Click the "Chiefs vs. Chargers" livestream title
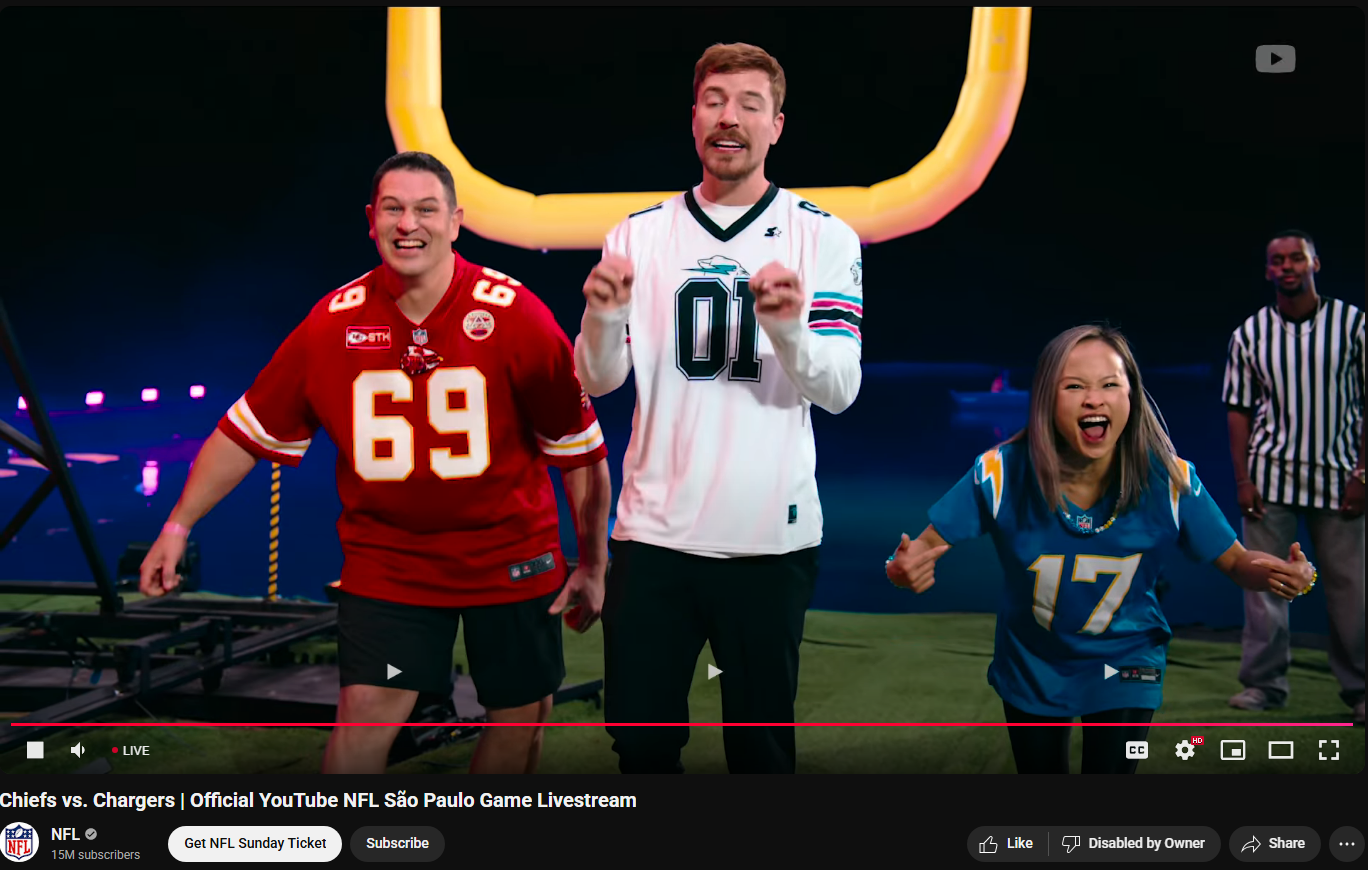 (318, 800)
